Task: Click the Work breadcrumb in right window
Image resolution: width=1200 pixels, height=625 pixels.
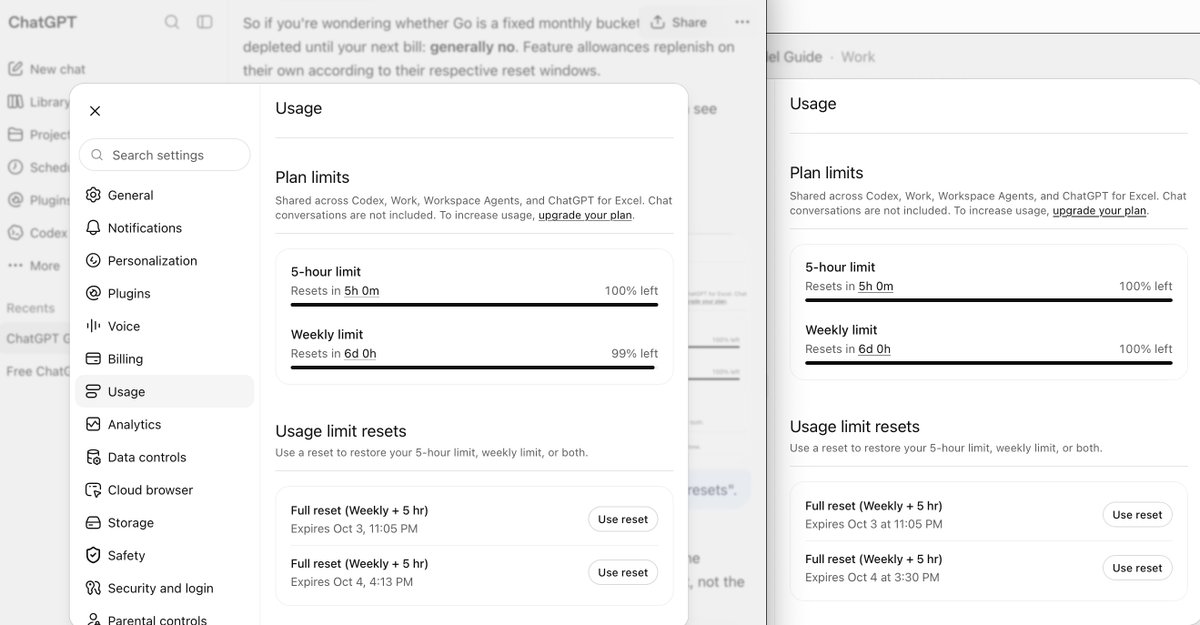Action: 858,57
